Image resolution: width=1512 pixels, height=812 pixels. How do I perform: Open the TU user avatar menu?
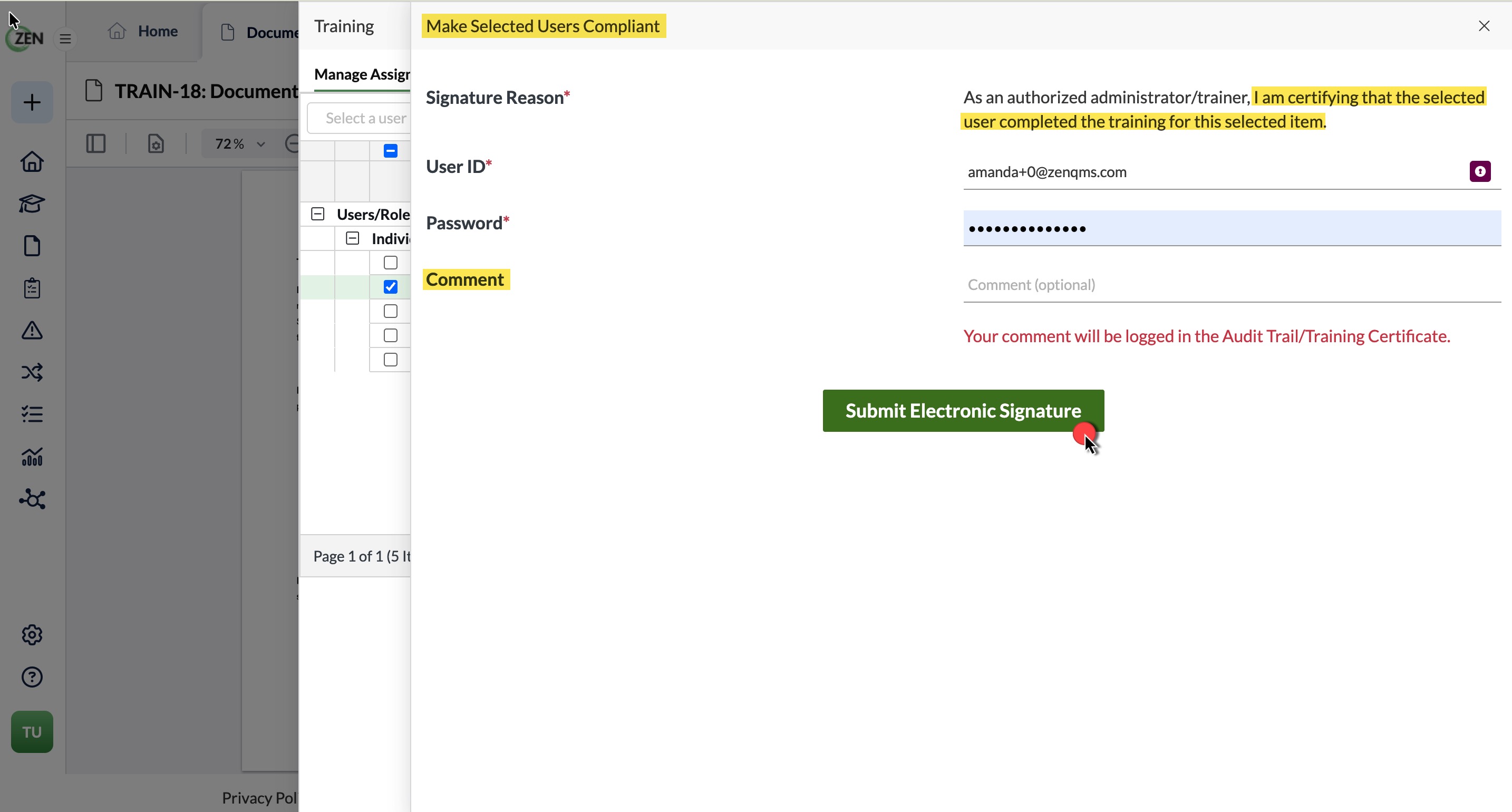tap(32, 732)
